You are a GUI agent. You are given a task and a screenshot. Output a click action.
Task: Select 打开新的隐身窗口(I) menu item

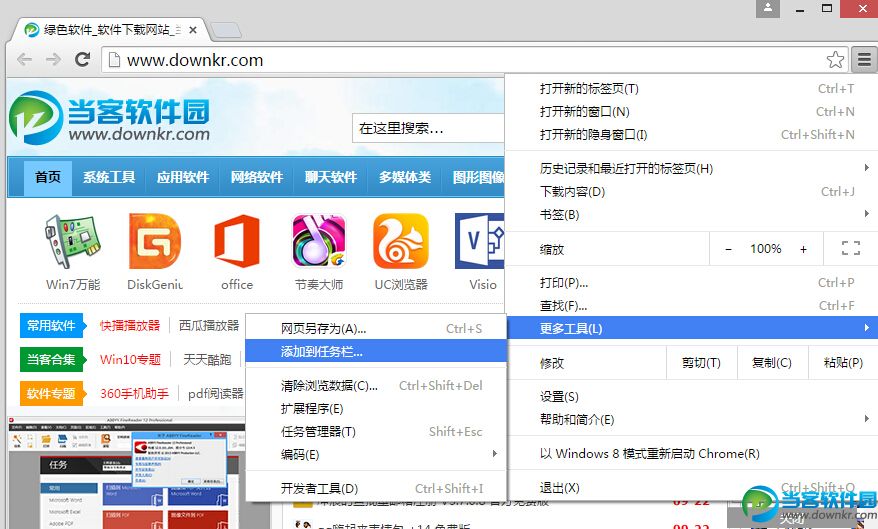(691, 134)
